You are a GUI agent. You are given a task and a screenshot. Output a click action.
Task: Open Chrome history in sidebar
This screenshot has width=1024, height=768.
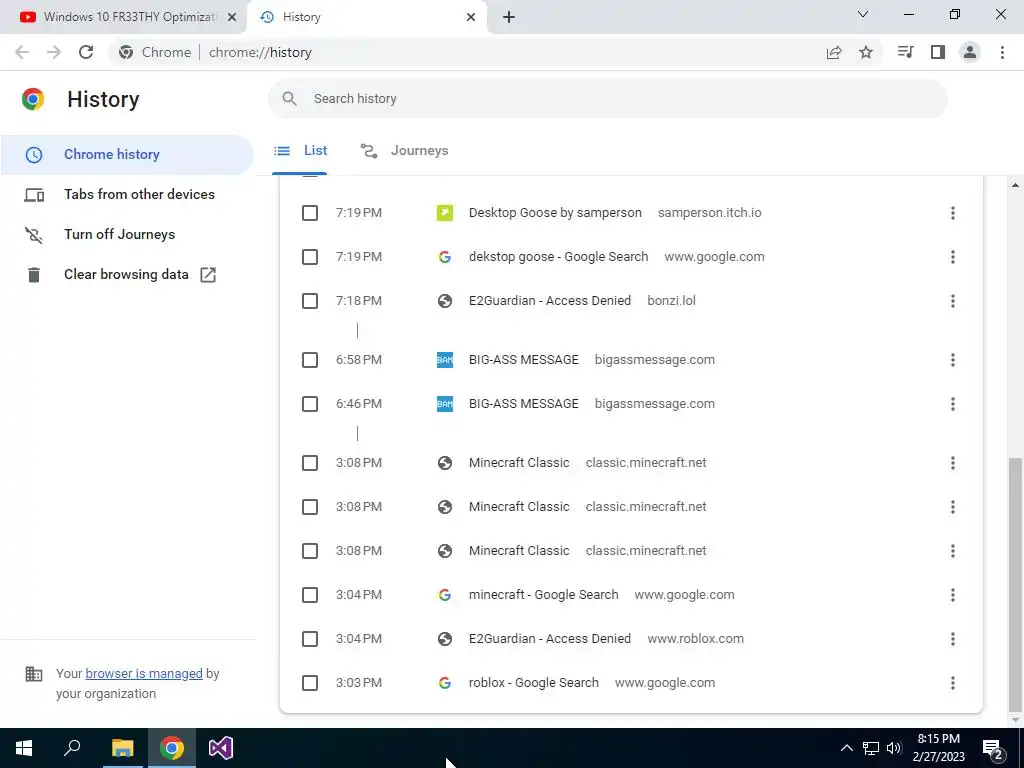(x=127, y=155)
